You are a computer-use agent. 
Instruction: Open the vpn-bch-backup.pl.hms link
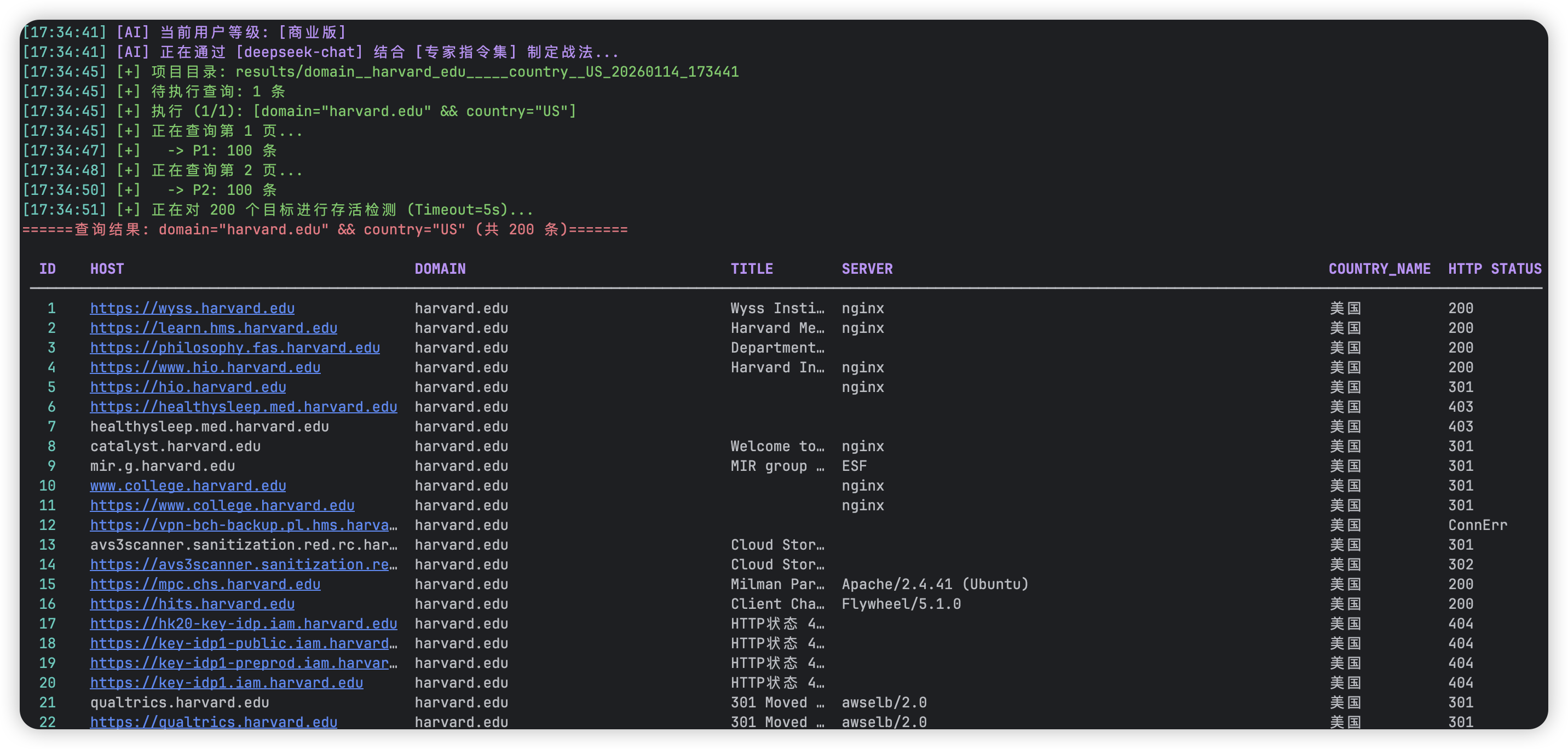pyautogui.click(x=243, y=525)
